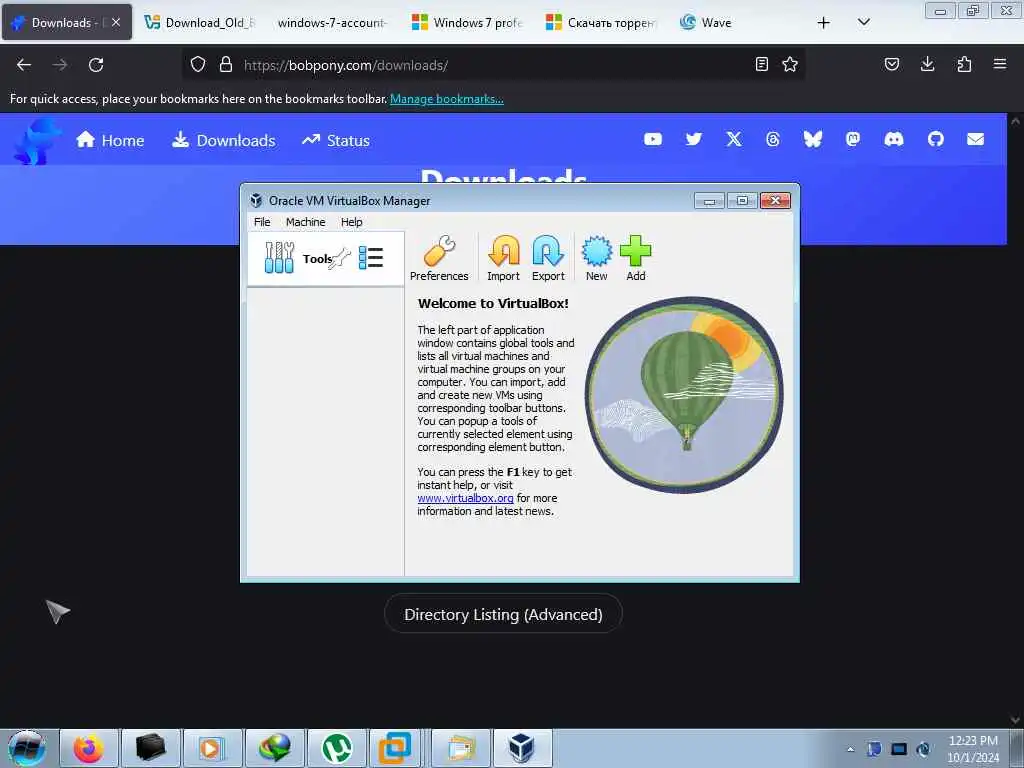Open the Firefox downloads panel

(927, 65)
